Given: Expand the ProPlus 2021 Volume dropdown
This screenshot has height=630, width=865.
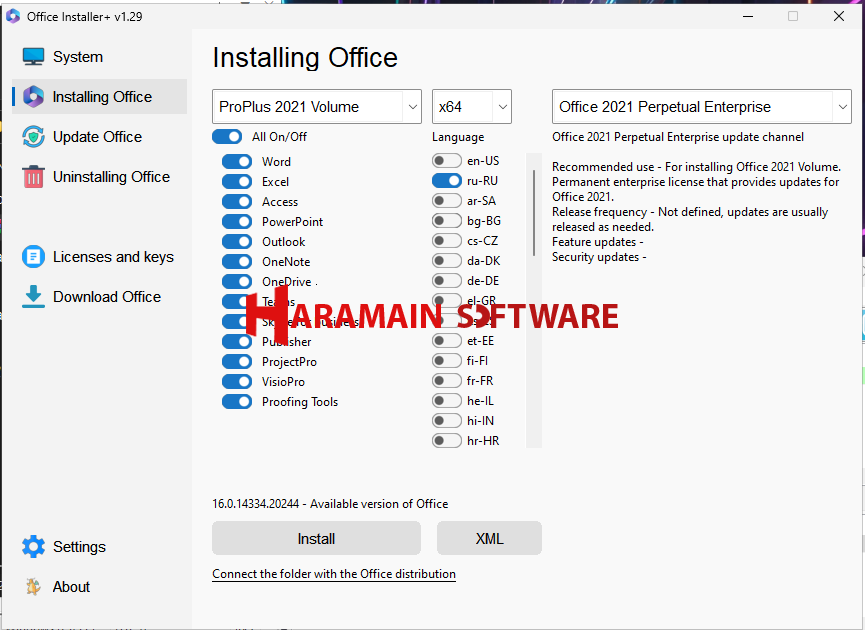Looking at the screenshot, I should [x=317, y=107].
